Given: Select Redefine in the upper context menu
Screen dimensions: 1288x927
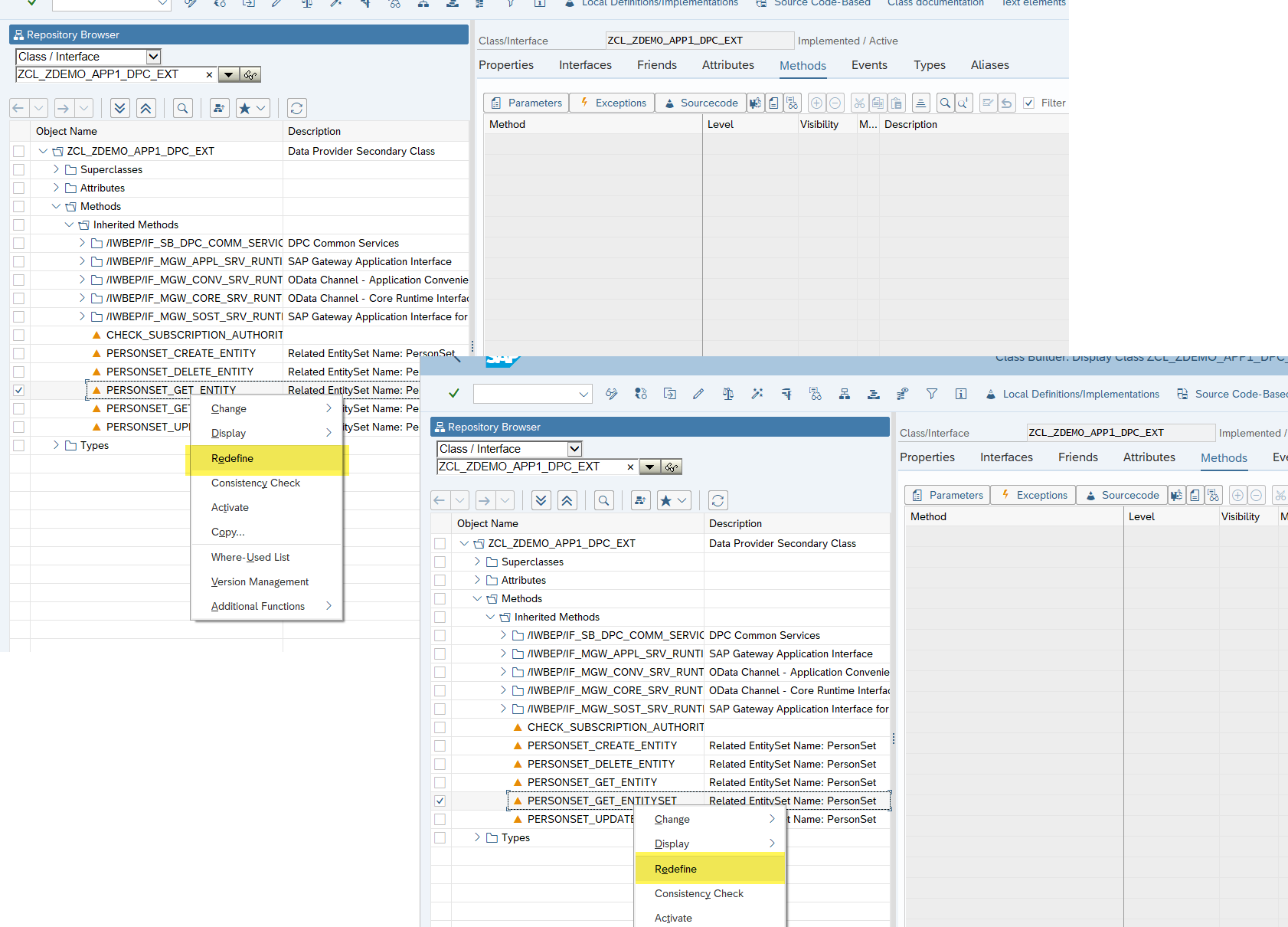Looking at the screenshot, I should click(x=266, y=458).
